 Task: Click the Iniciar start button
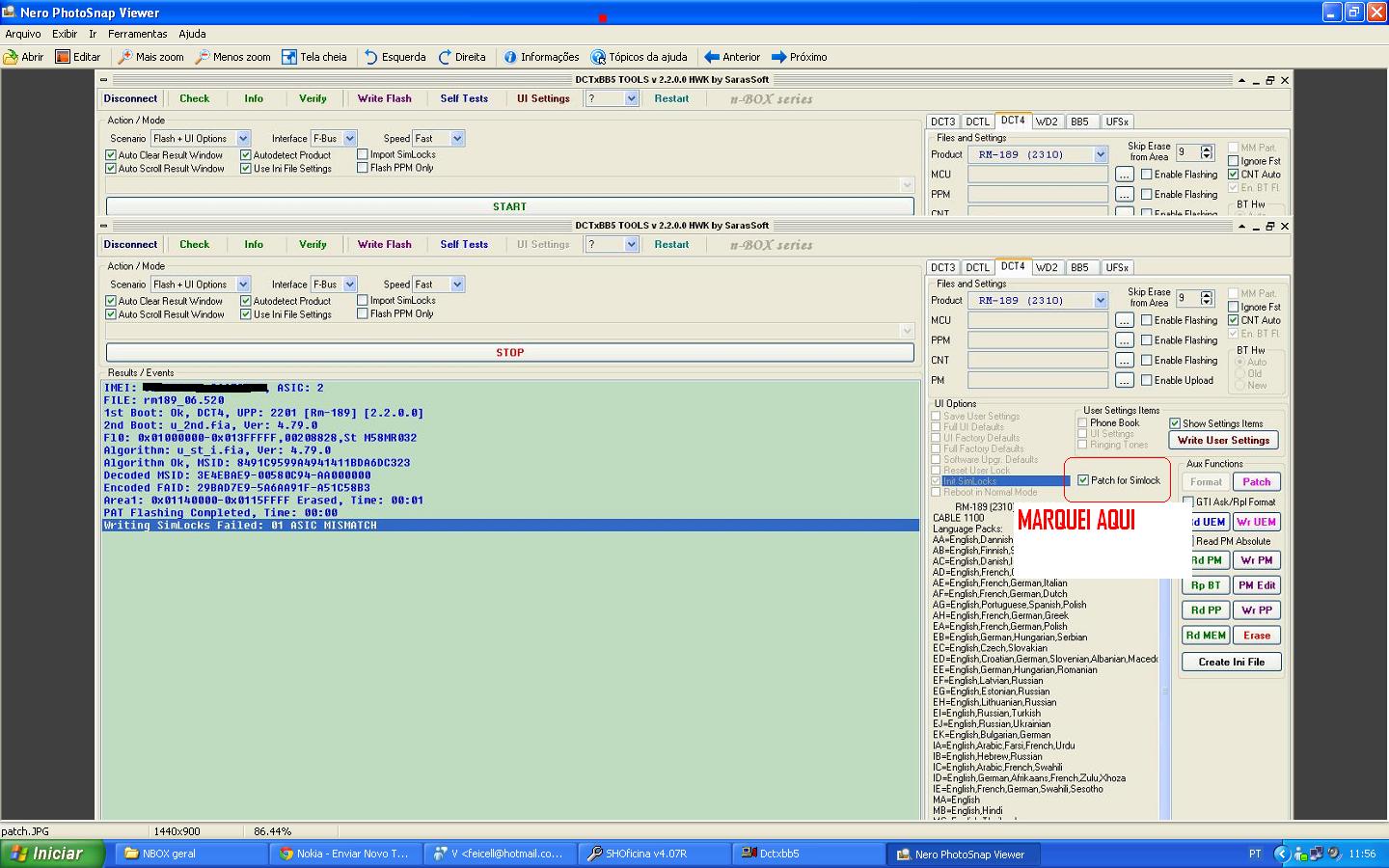coord(43,854)
